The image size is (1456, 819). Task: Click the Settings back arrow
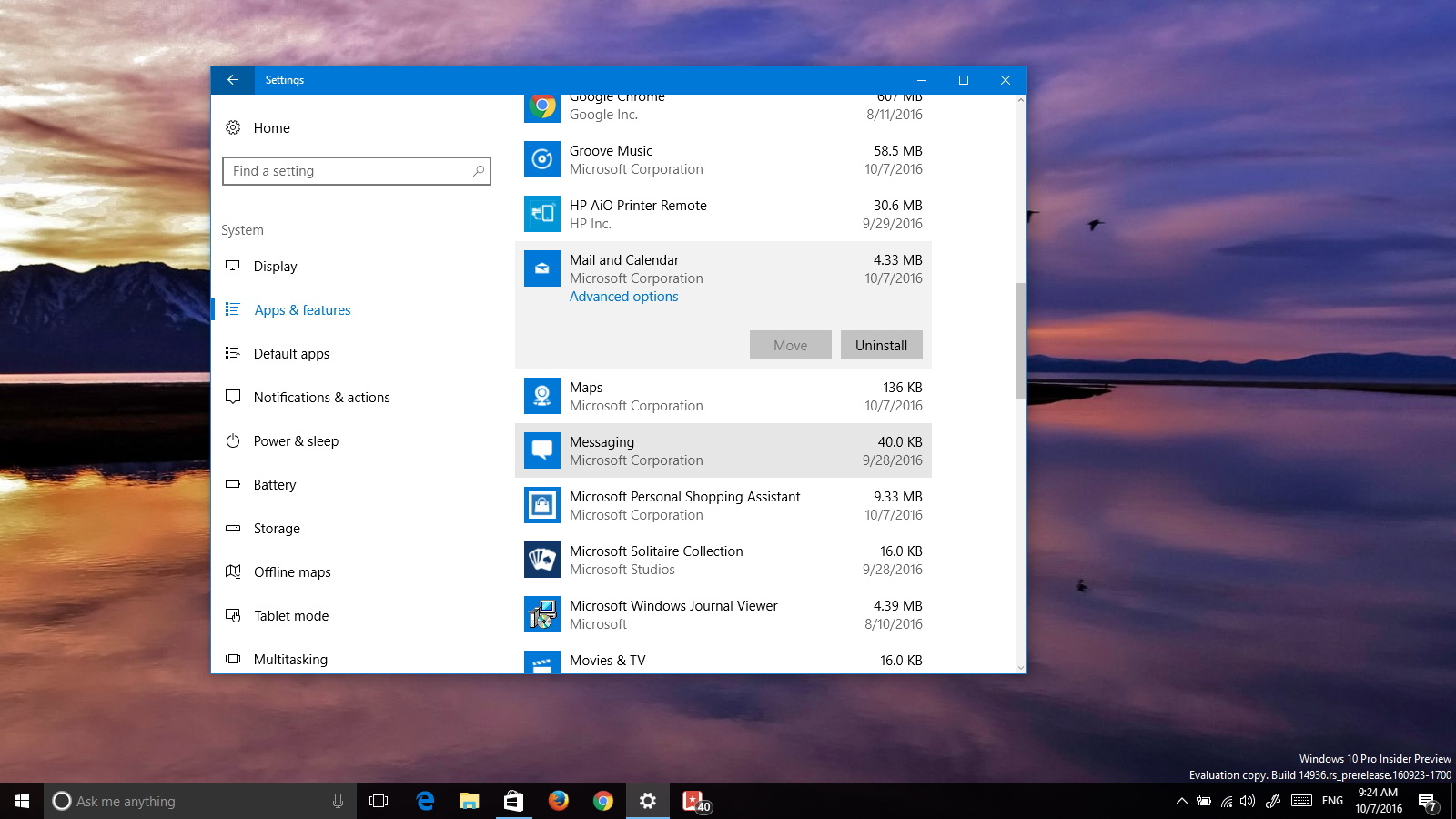click(233, 80)
